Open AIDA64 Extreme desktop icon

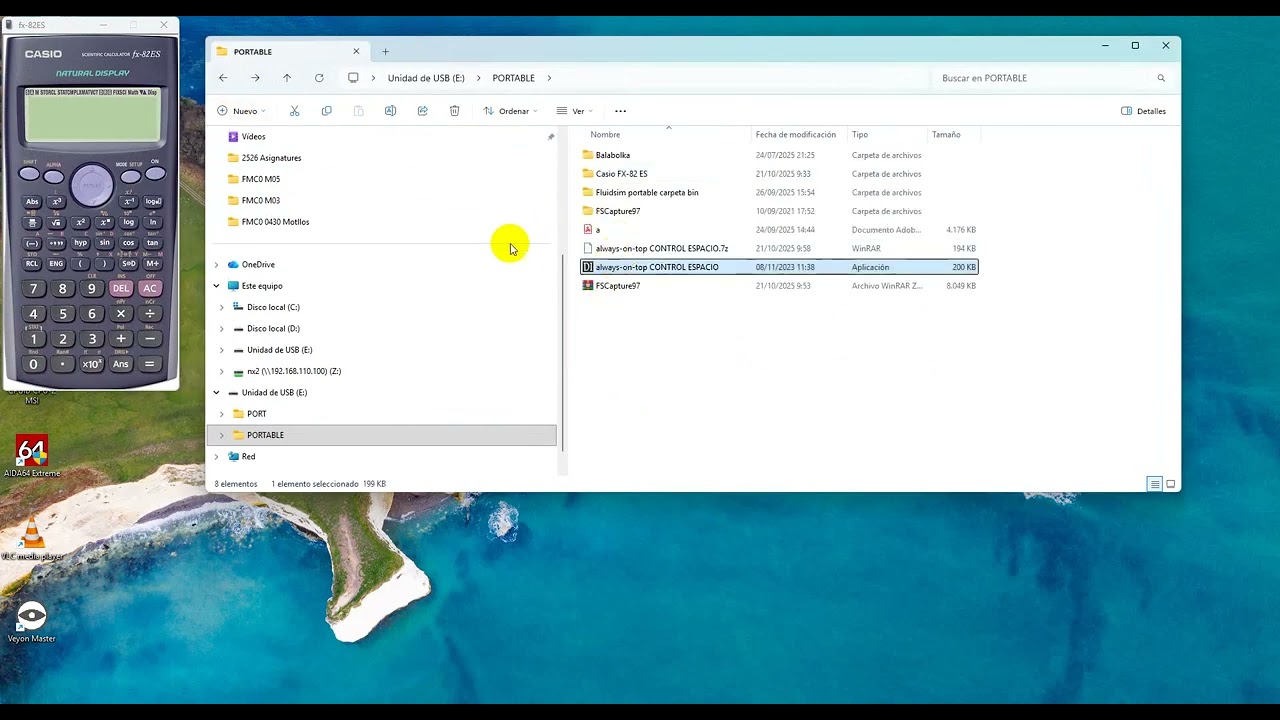pyautogui.click(x=32, y=456)
